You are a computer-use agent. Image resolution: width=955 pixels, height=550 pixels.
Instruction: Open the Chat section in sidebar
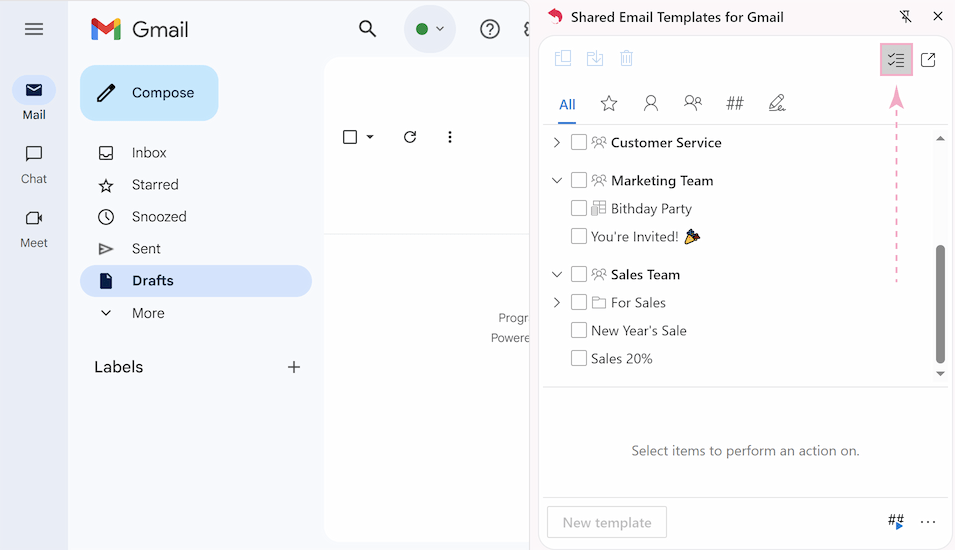[33, 164]
